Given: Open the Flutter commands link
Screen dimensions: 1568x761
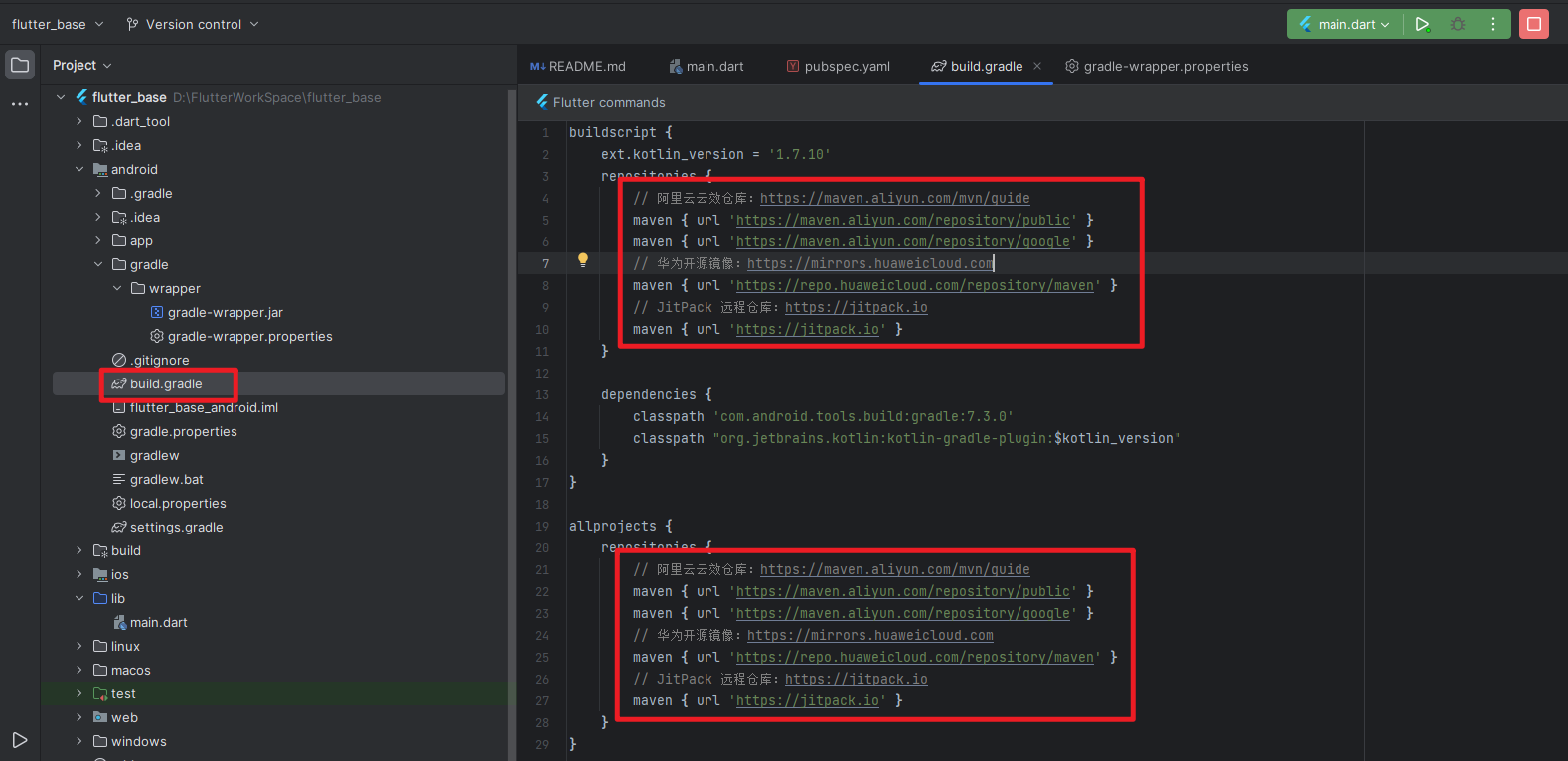Looking at the screenshot, I should pyautogui.click(x=609, y=102).
